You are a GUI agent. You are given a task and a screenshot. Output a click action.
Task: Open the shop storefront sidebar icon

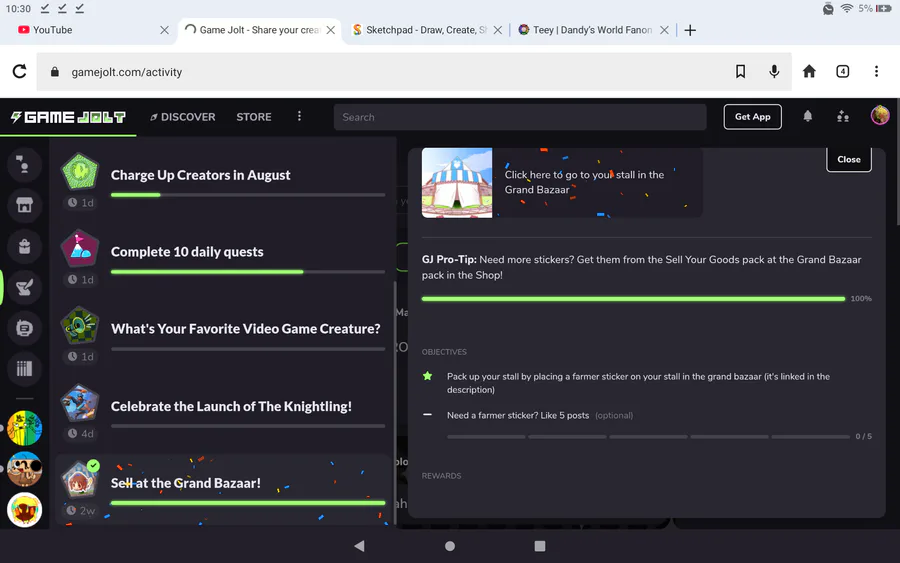tap(24, 205)
